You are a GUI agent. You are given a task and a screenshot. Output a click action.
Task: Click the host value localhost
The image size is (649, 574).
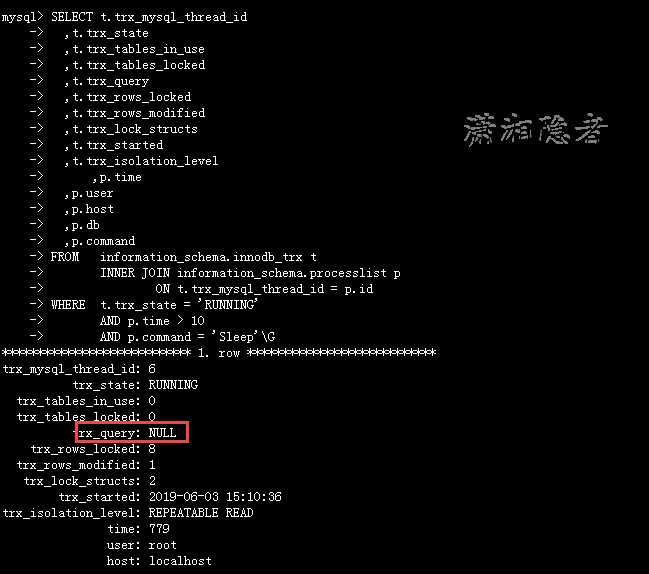click(x=180, y=561)
